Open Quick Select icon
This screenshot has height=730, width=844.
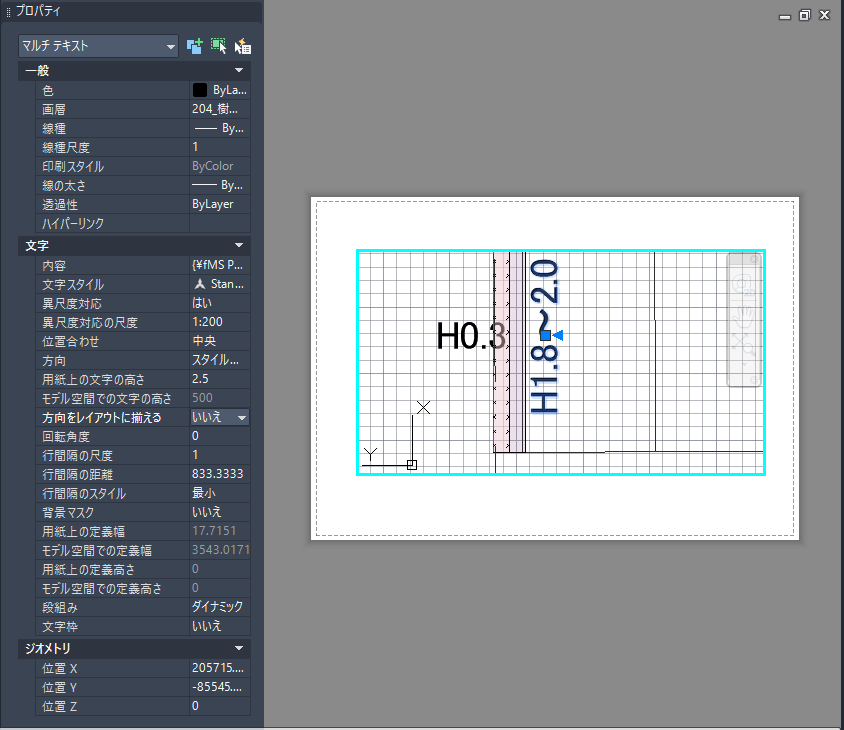coord(242,46)
